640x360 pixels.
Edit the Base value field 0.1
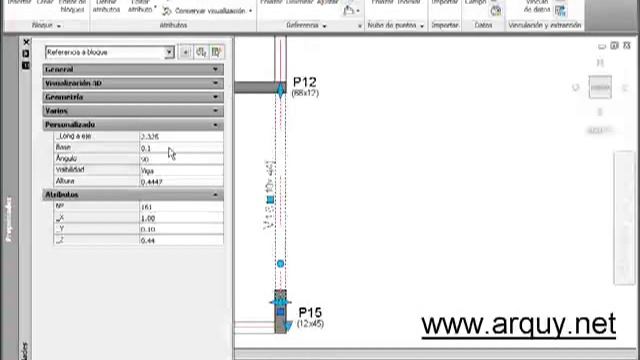click(x=181, y=148)
